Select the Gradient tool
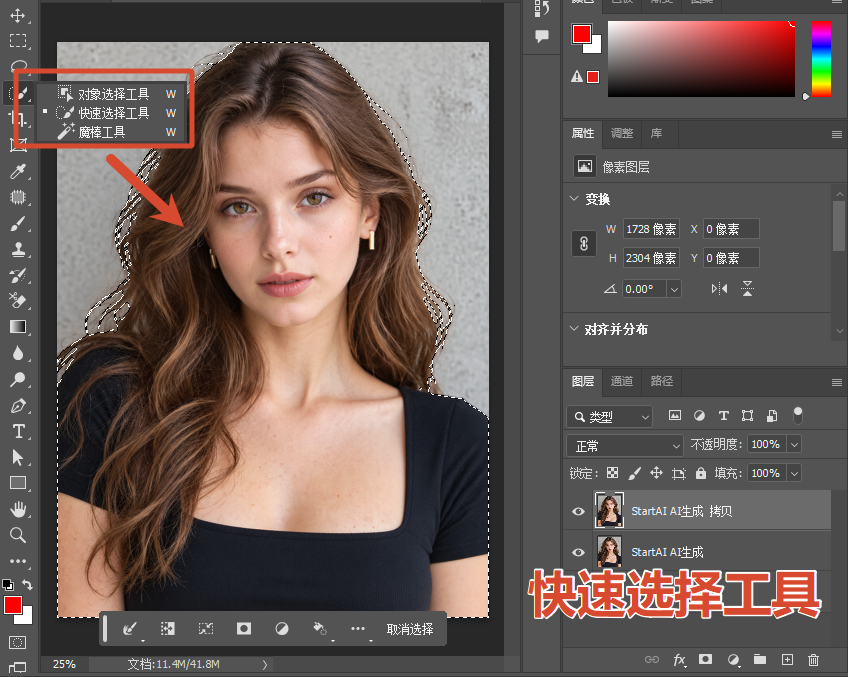This screenshot has height=677, width=848. coord(17,327)
